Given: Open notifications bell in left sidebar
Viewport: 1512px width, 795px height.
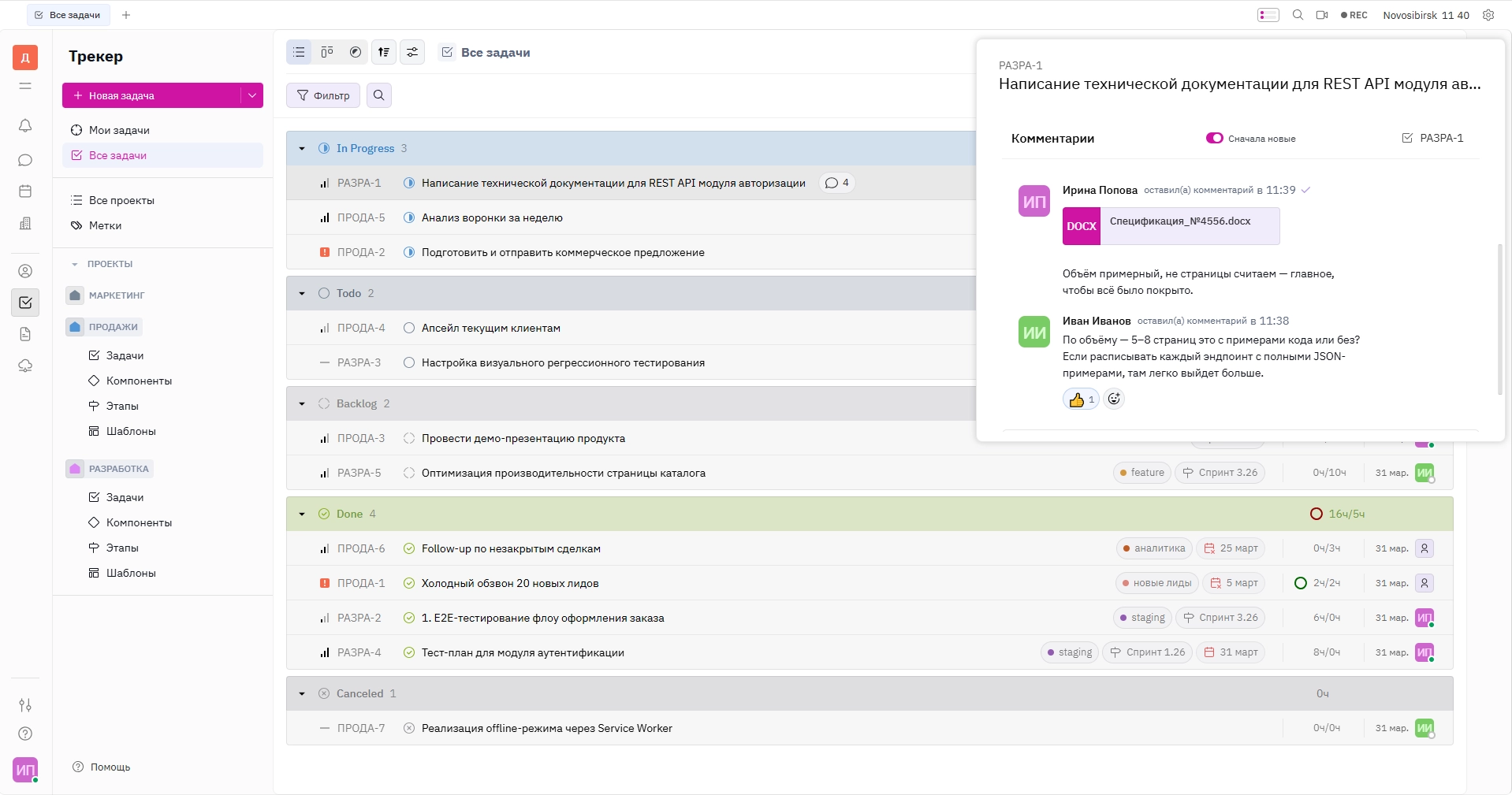Looking at the screenshot, I should coord(25,125).
